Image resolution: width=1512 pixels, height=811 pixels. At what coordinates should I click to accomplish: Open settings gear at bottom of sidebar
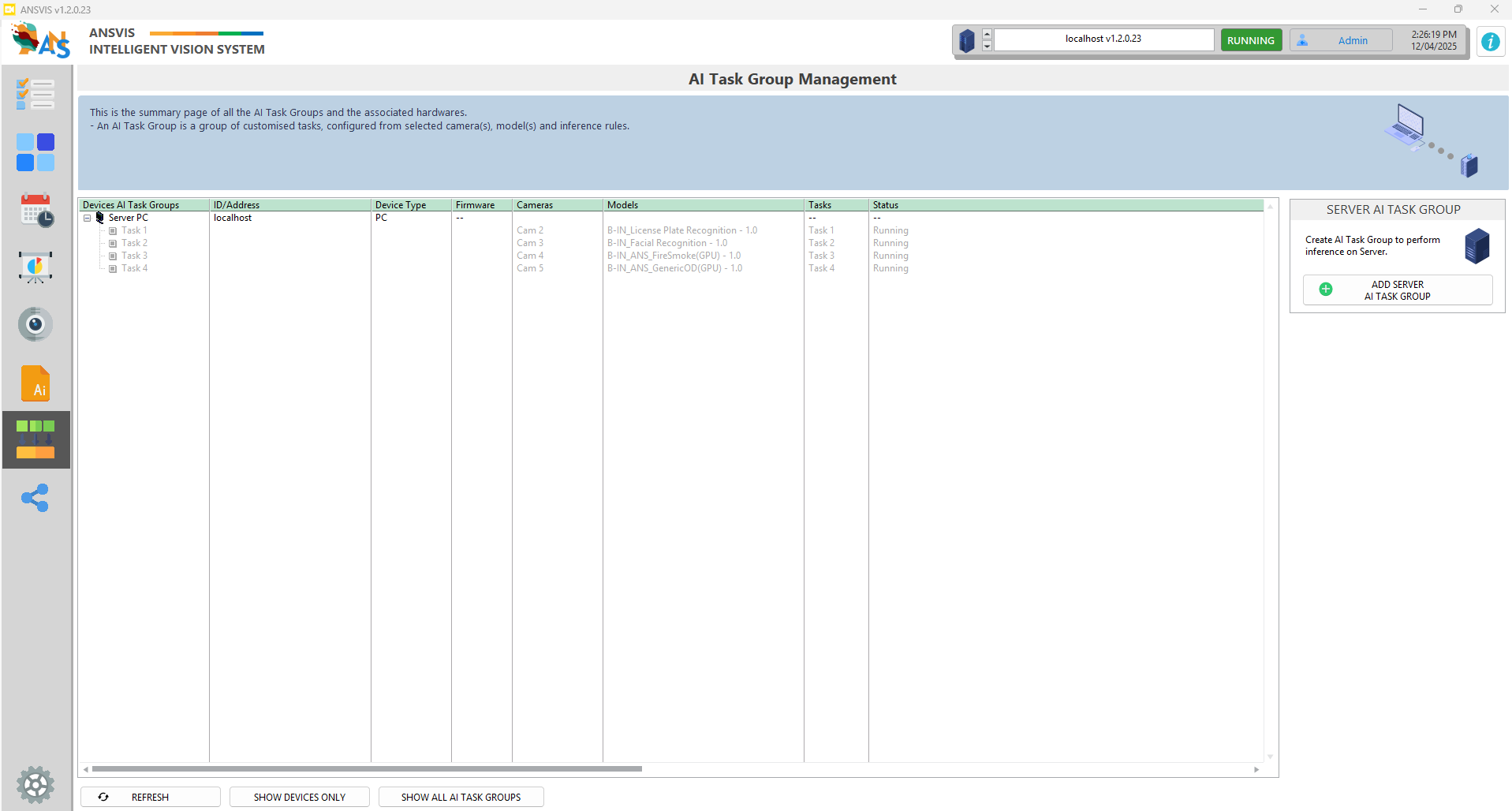point(35,785)
